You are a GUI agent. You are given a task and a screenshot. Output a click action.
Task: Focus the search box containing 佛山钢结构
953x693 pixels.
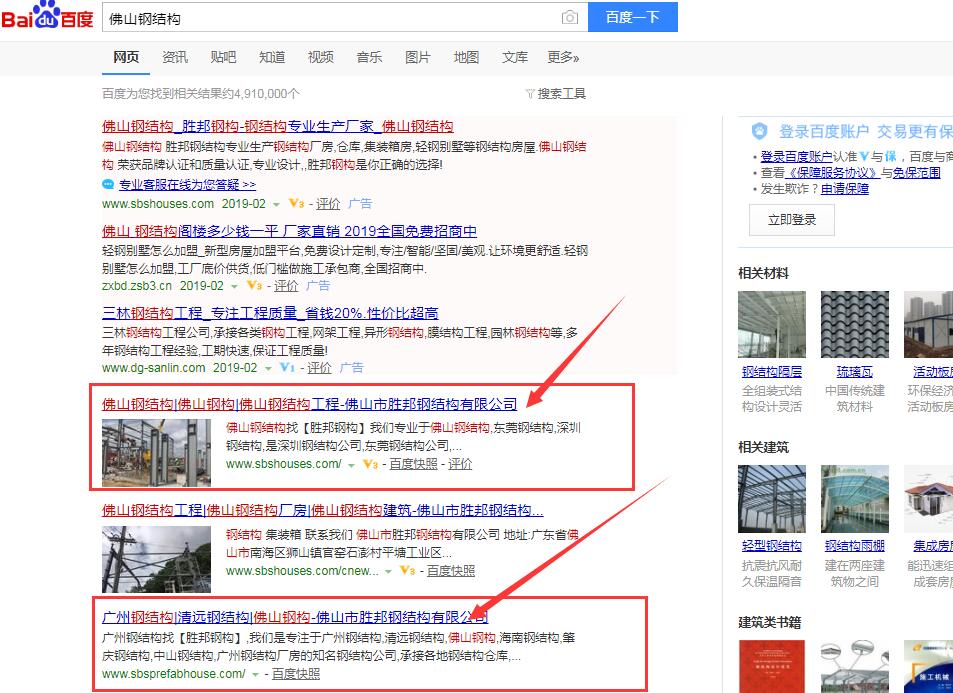coord(330,18)
